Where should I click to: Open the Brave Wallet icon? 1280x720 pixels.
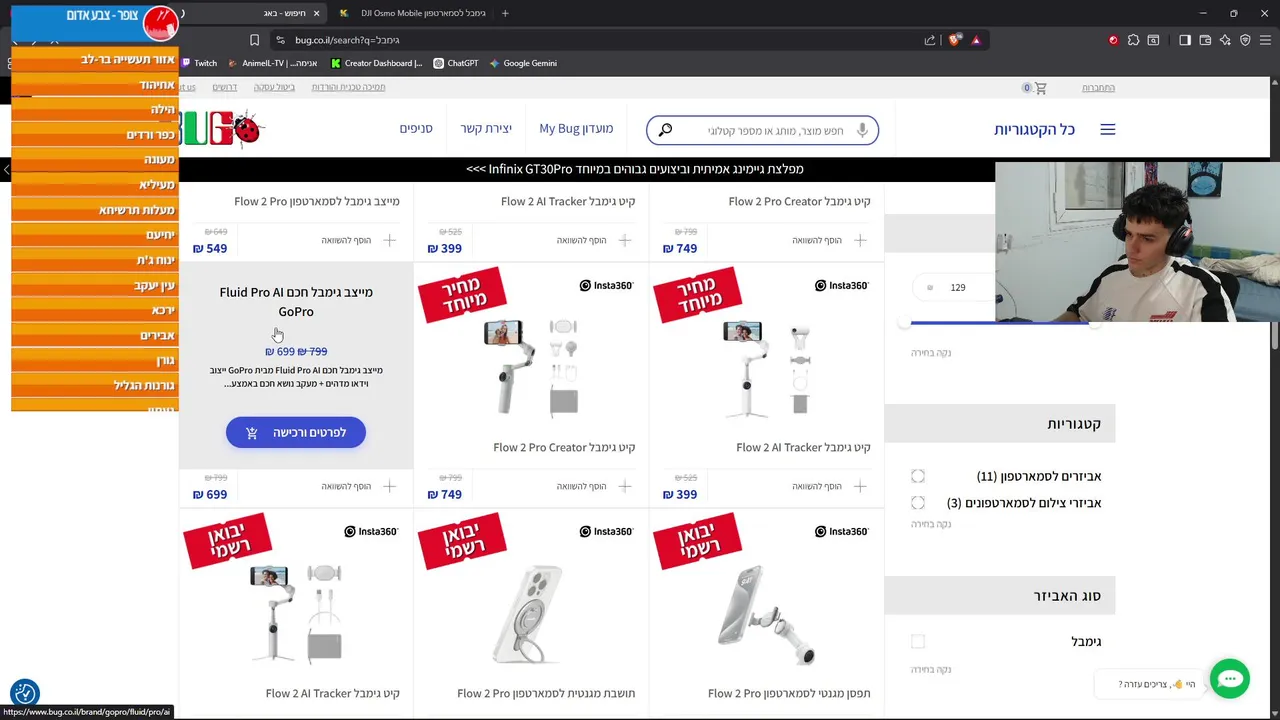tap(1205, 40)
